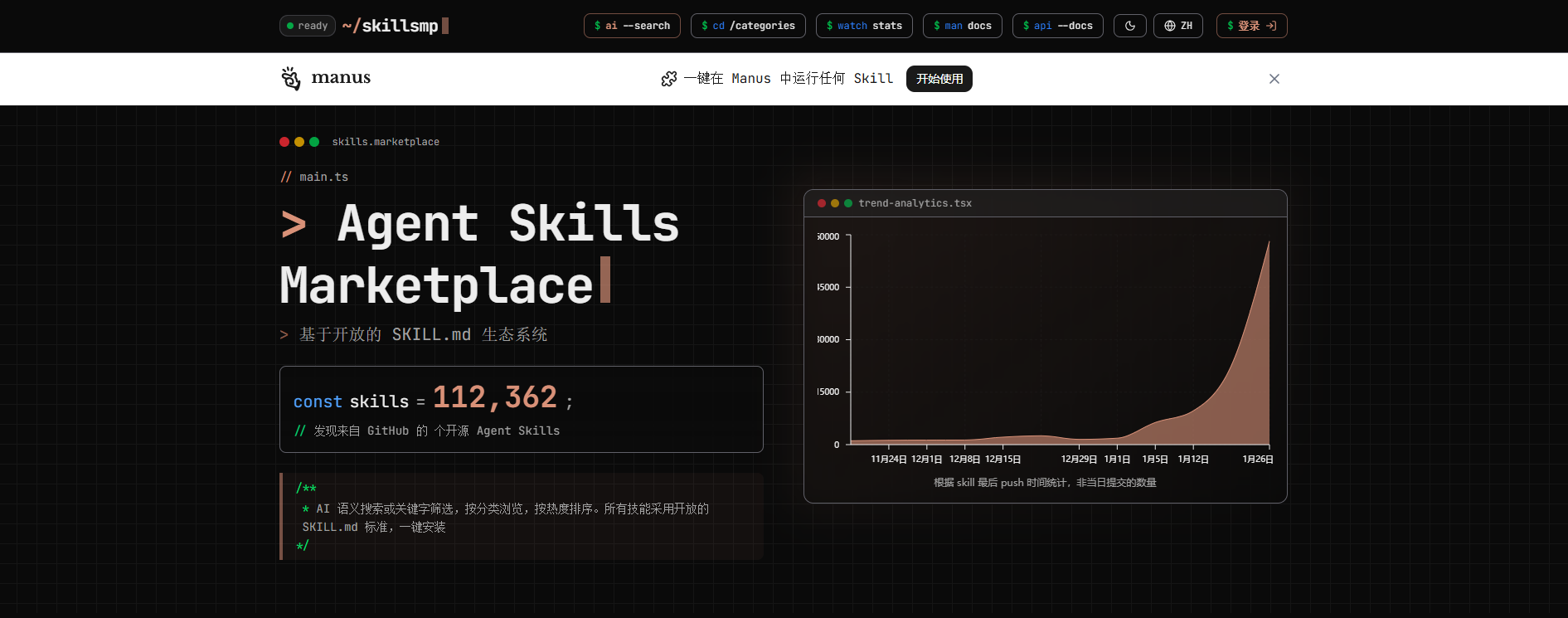Open the watch stats button

[864, 26]
